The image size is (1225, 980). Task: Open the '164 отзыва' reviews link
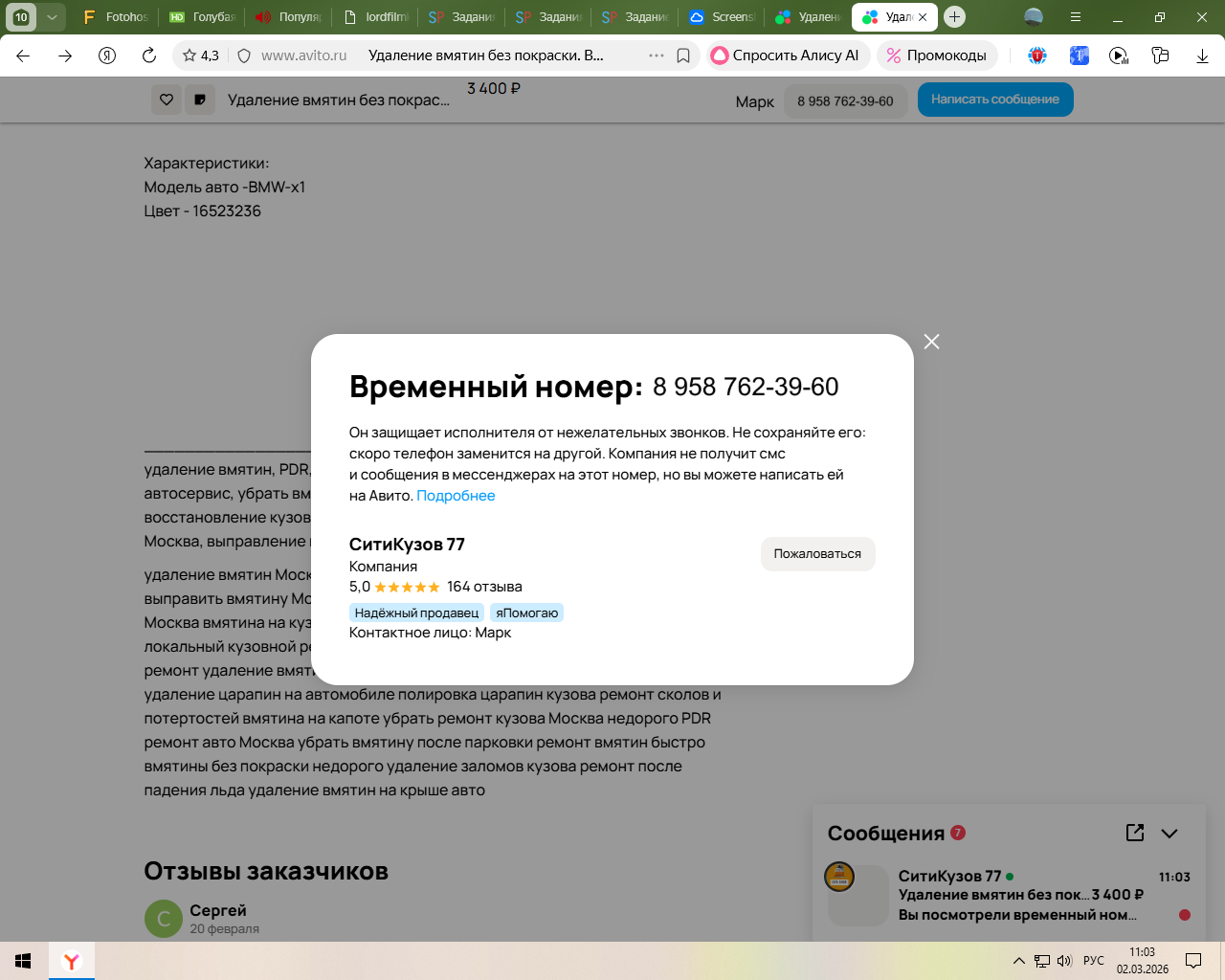(x=484, y=587)
